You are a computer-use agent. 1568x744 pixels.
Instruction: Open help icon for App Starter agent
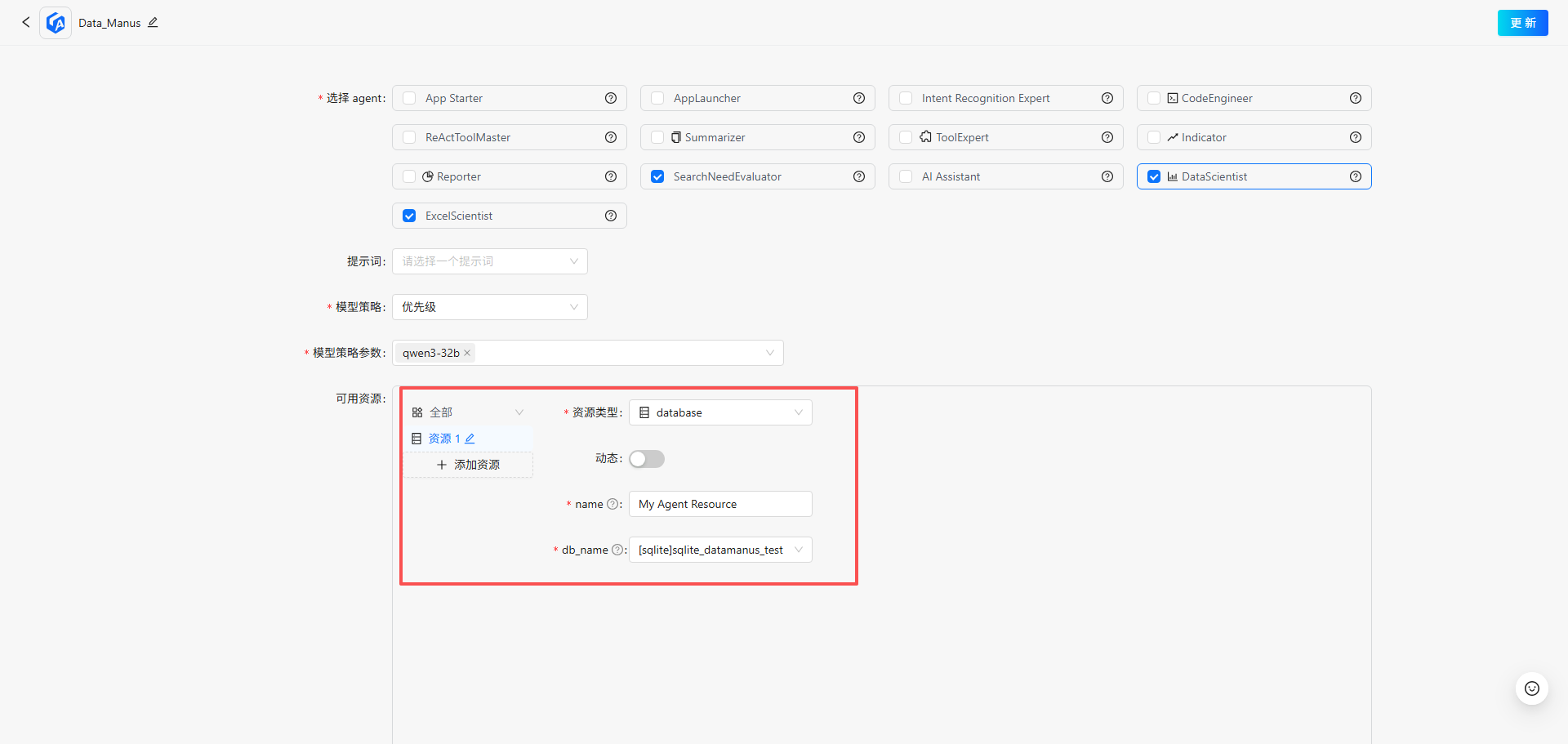pyautogui.click(x=610, y=98)
